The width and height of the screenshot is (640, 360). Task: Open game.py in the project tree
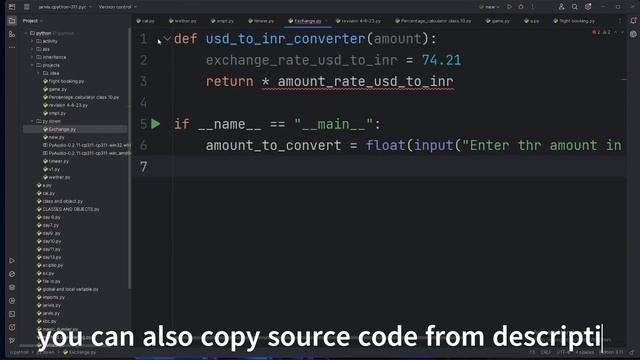pyautogui.click(x=55, y=89)
